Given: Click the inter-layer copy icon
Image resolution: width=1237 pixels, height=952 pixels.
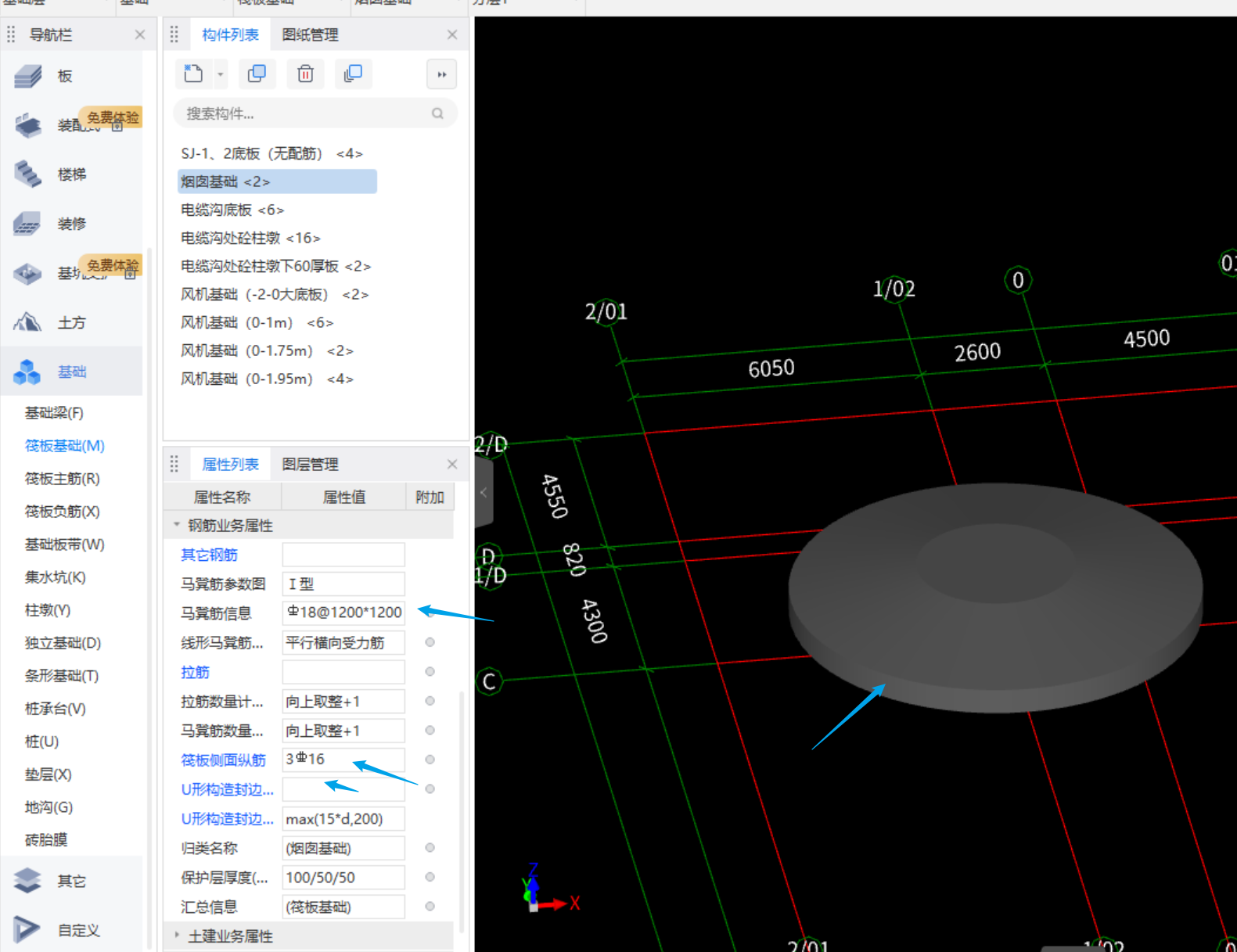Looking at the screenshot, I should click(353, 74).
